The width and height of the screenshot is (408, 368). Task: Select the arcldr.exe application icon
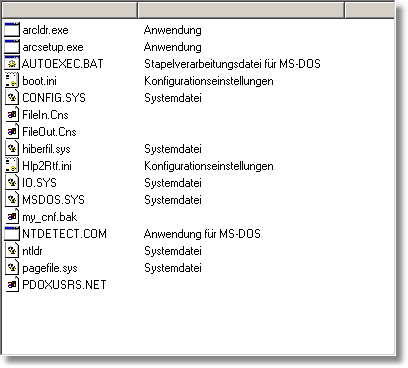(12, 30)
